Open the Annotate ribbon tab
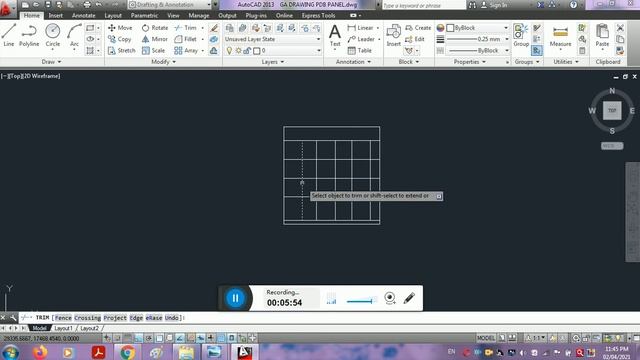640x360 pixels. point(83,16)
